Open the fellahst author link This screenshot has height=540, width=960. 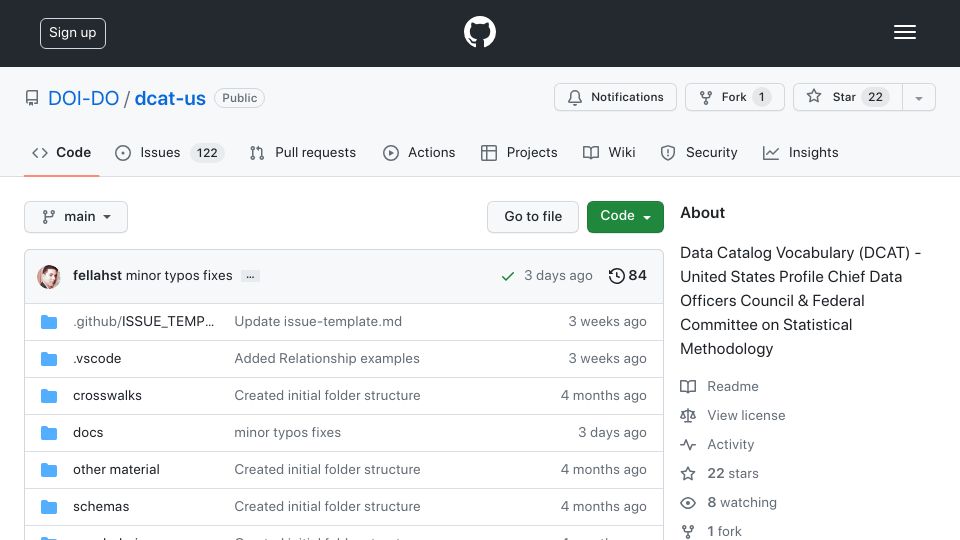point(97,276)
